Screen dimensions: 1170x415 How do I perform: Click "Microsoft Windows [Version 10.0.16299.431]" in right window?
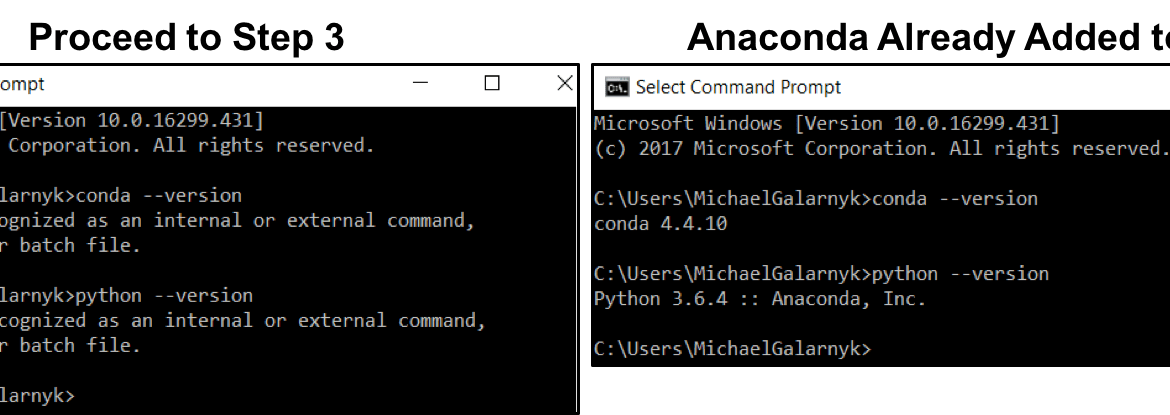pyautogui.click(x=827, y=123)
